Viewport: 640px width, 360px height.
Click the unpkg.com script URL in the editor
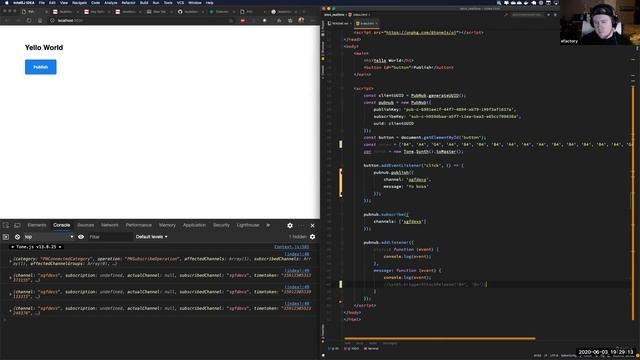click(x=421, y=32)
